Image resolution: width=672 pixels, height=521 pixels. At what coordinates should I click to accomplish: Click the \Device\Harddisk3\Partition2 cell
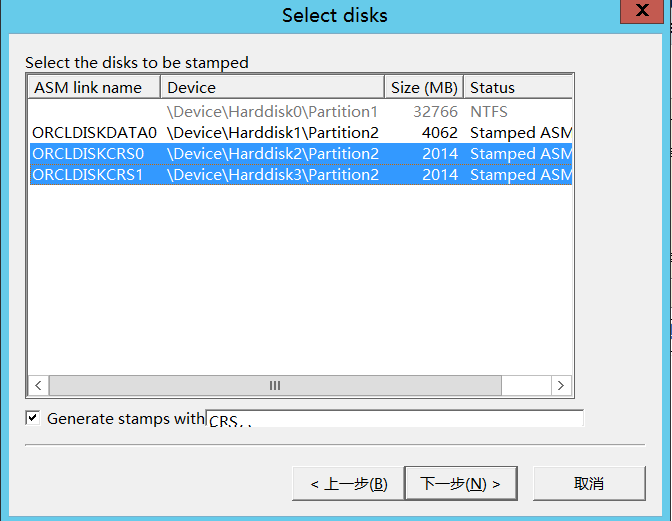point(273,175)
